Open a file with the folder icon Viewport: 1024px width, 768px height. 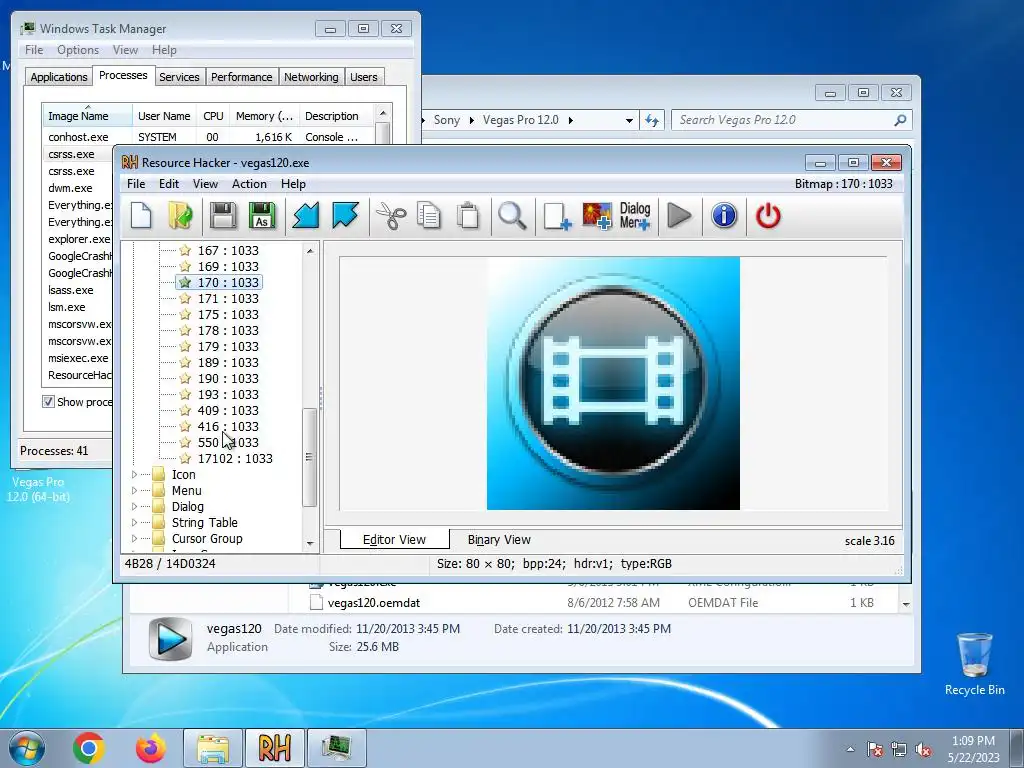point(180,216)
